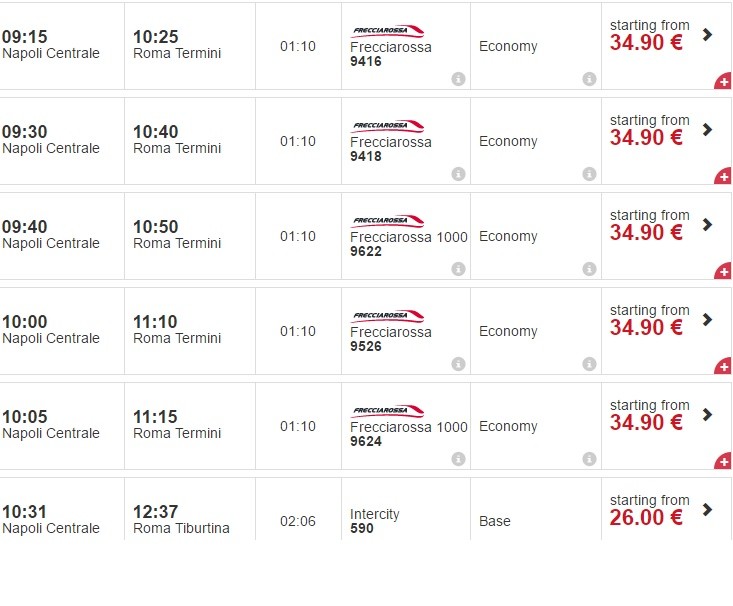This screenshot has width=733, height=606.
Task: Click Economy fare info icon on 10:00 train
Action: click(589, 364)
